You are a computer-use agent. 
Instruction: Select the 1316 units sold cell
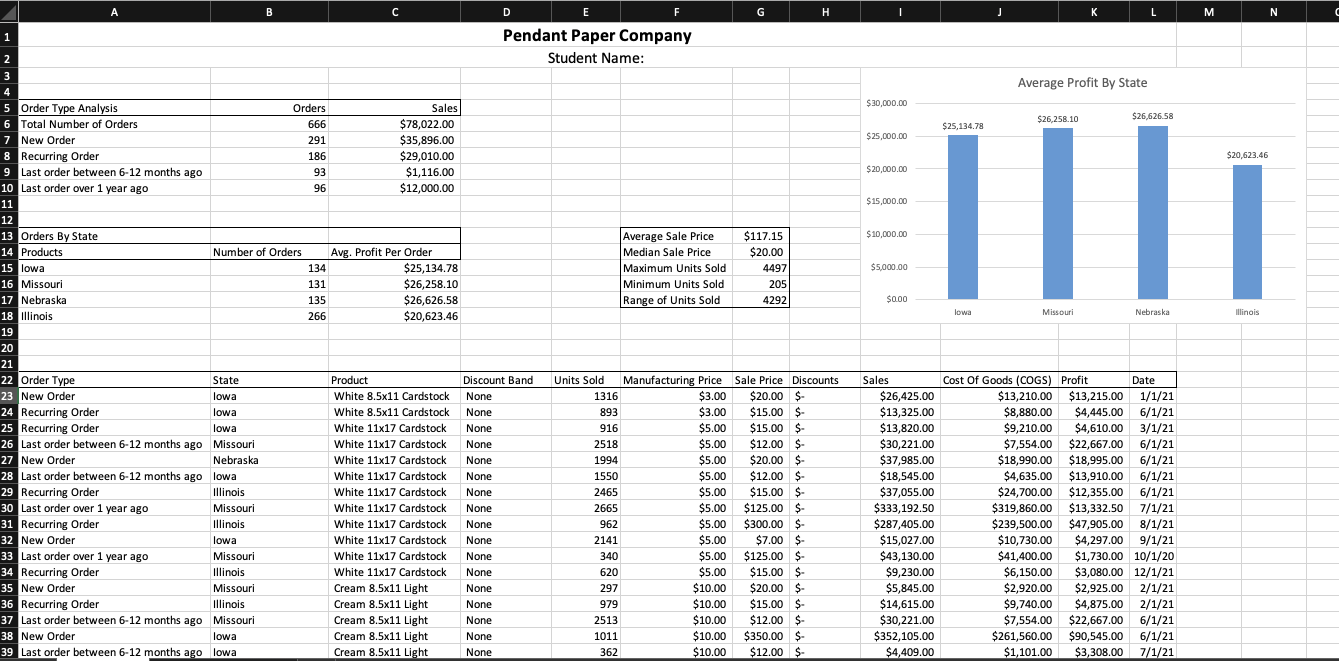pyautogui.click(x=585, y=396)
